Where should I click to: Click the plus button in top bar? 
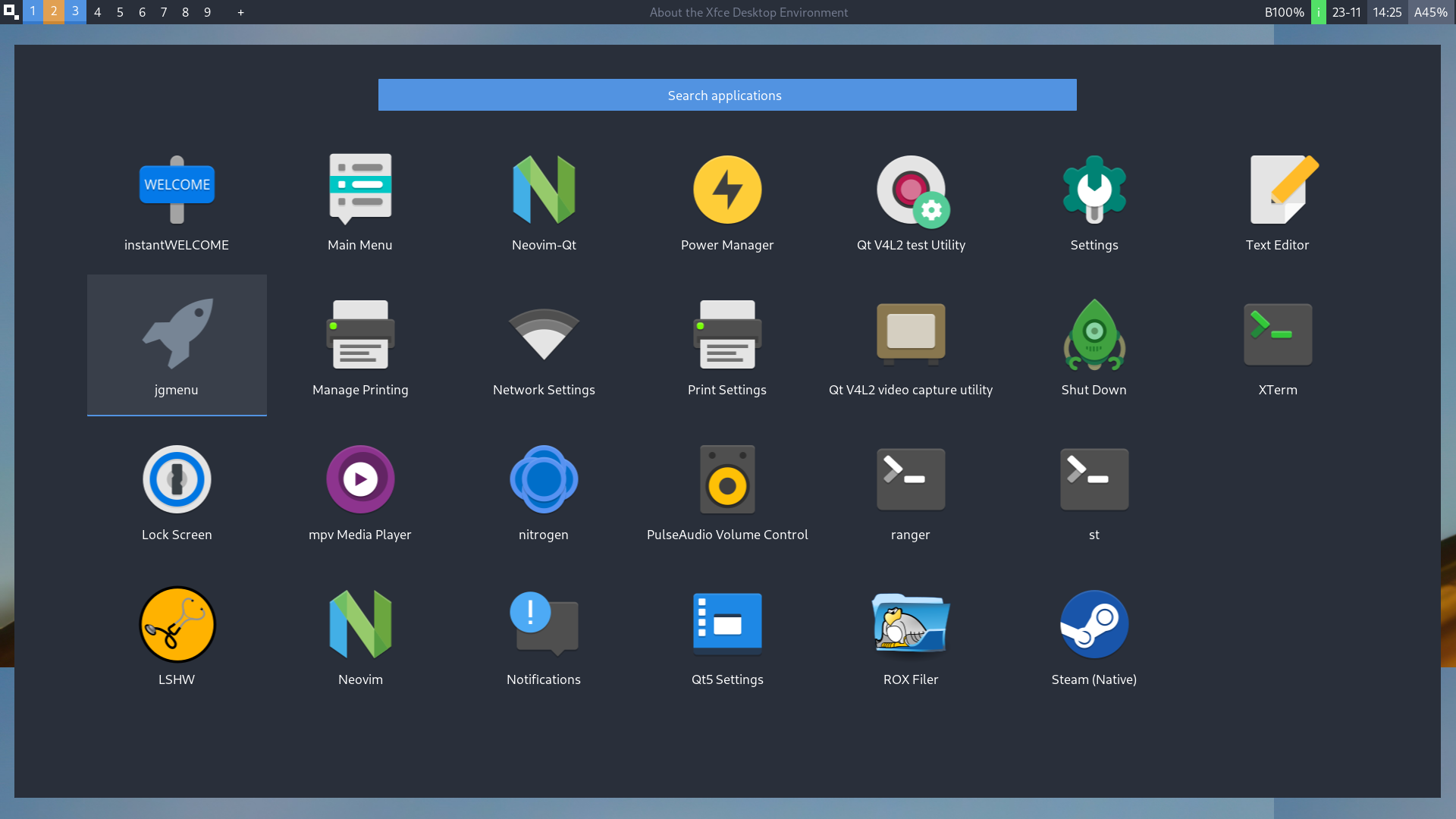point(240,12)
